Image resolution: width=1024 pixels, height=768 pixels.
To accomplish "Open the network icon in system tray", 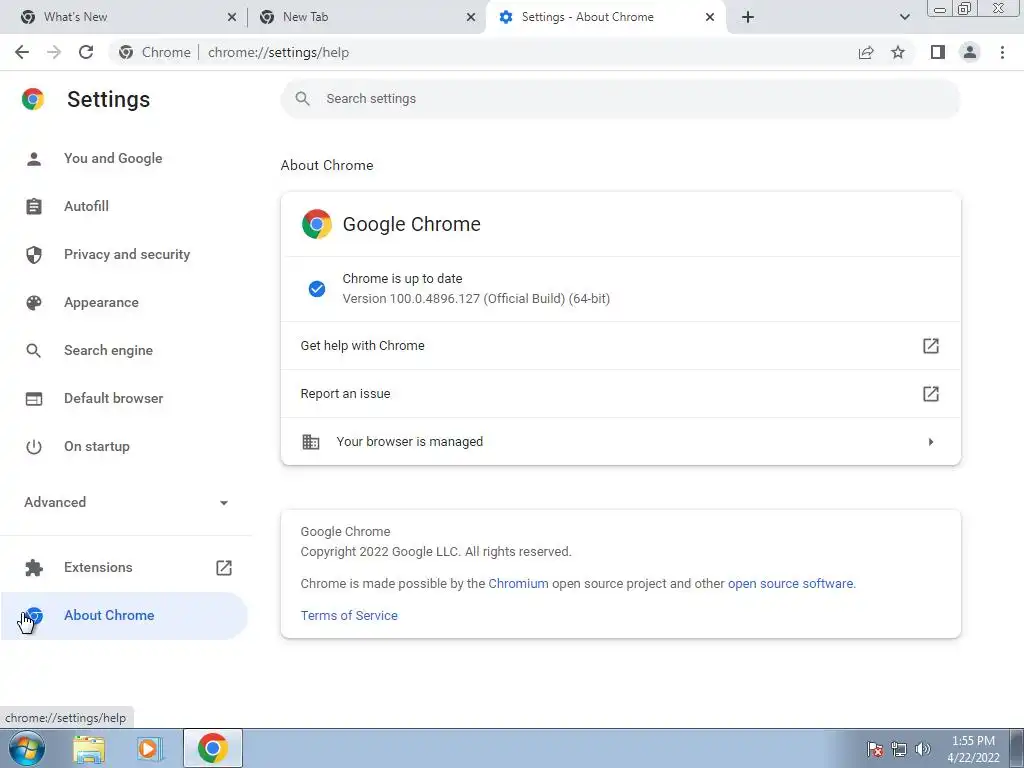I will 899,749.
